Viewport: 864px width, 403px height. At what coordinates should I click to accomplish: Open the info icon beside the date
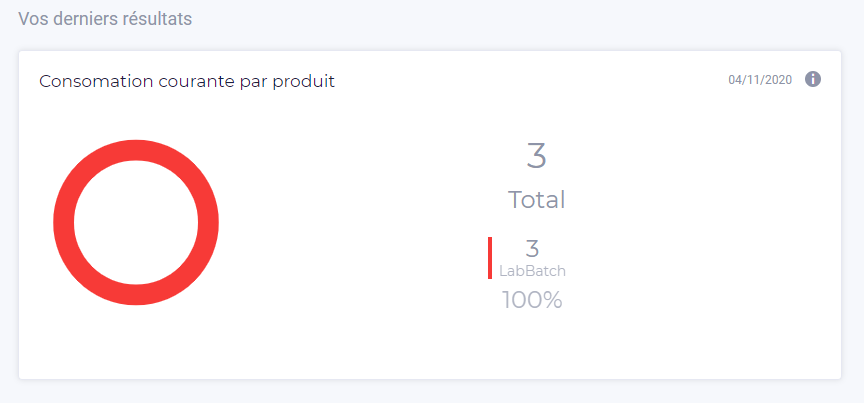[813, 79]
